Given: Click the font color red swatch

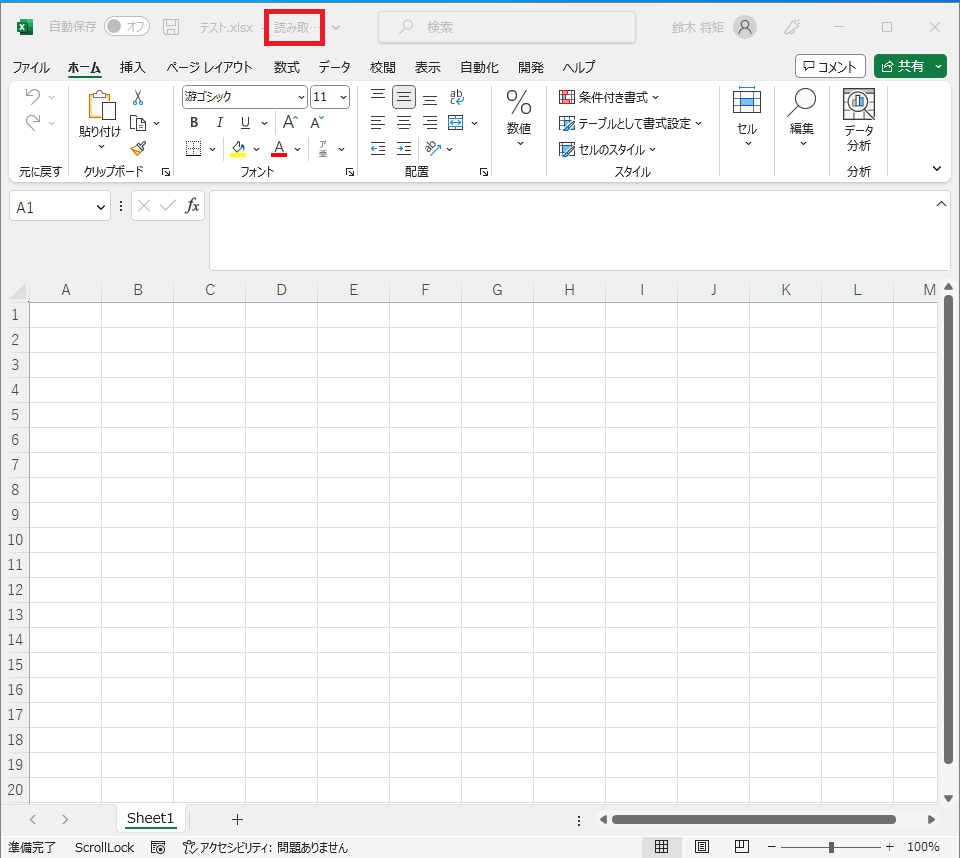Looking at the screenshot, I should coord(279,149).
